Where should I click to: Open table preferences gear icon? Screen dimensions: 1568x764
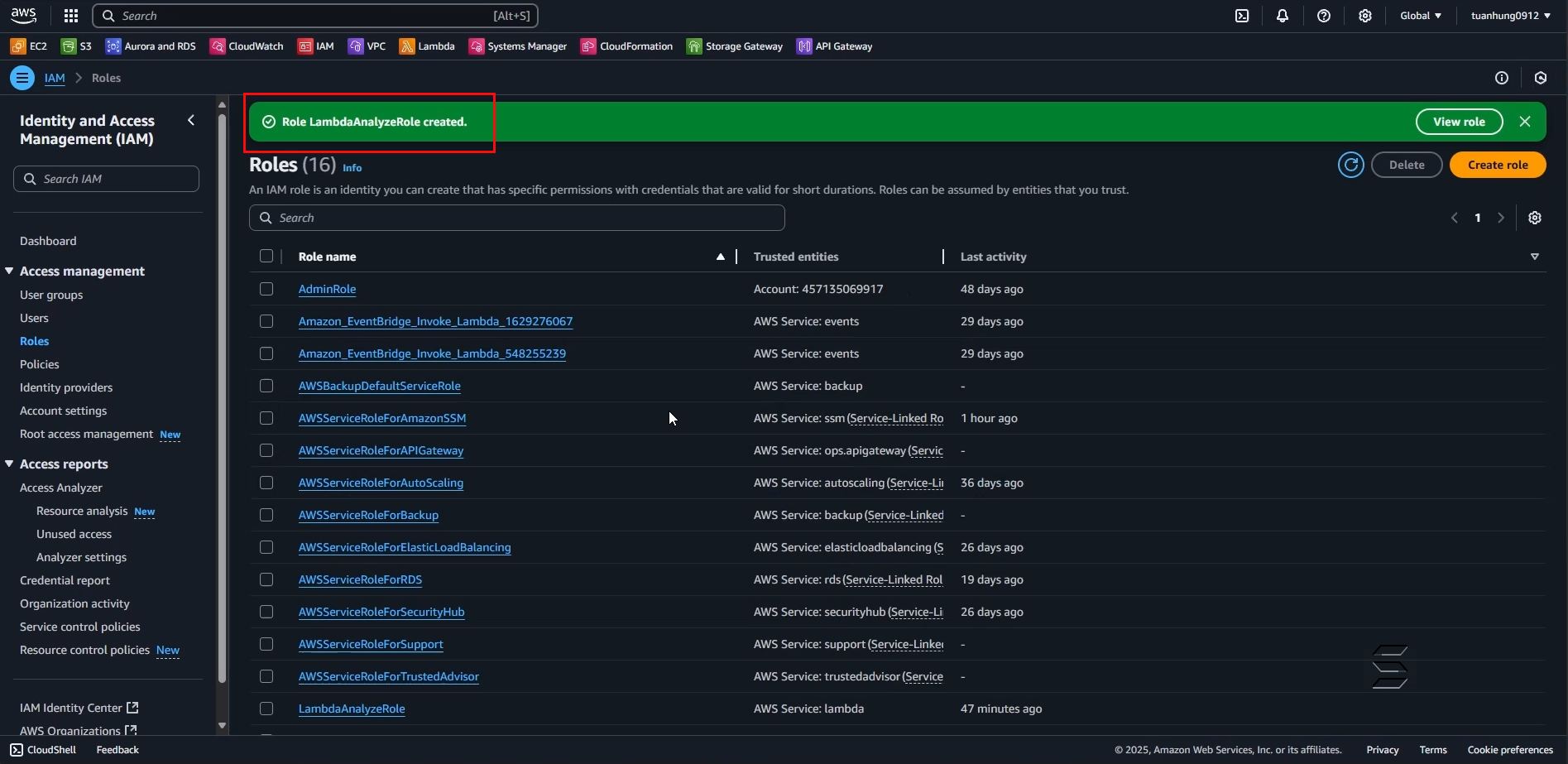[x=1535, y=218]
